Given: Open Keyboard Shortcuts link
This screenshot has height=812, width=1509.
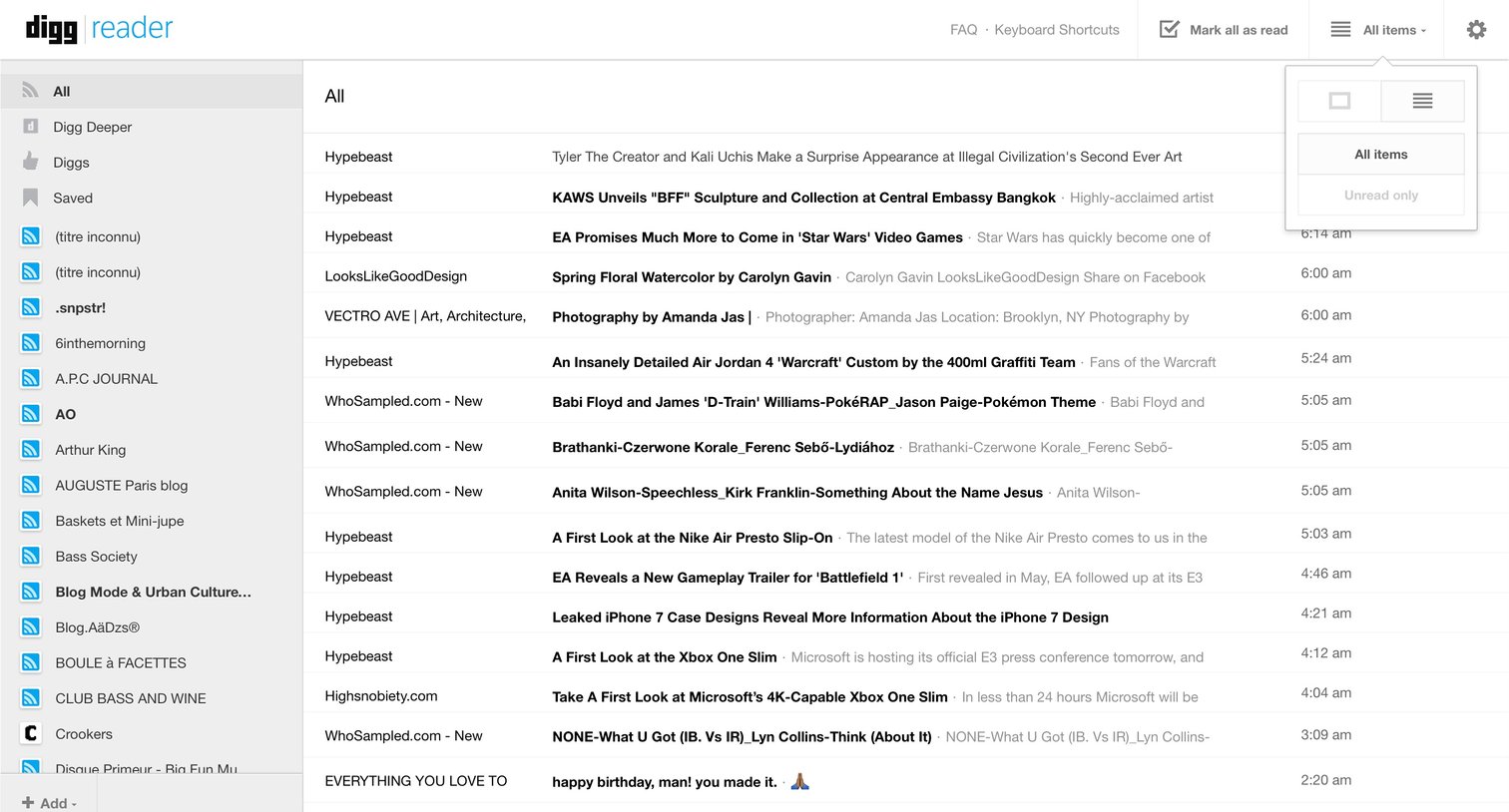Looking at the screenshot, I should click(x=1057, y=30).
